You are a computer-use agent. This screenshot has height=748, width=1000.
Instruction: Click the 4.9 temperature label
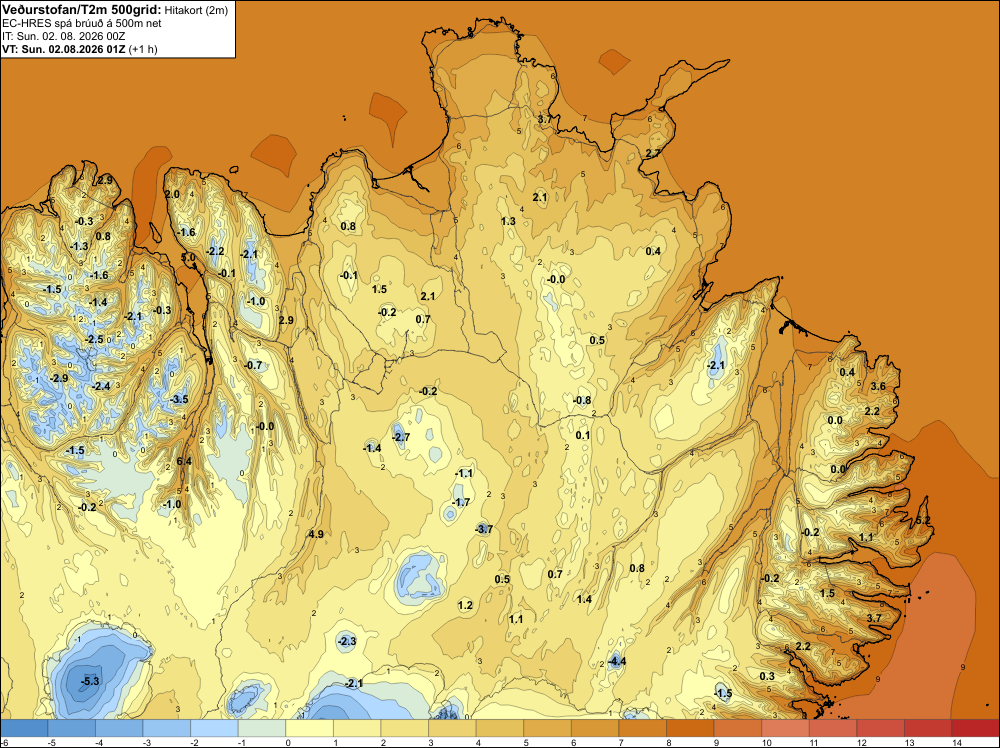(316, 534)
